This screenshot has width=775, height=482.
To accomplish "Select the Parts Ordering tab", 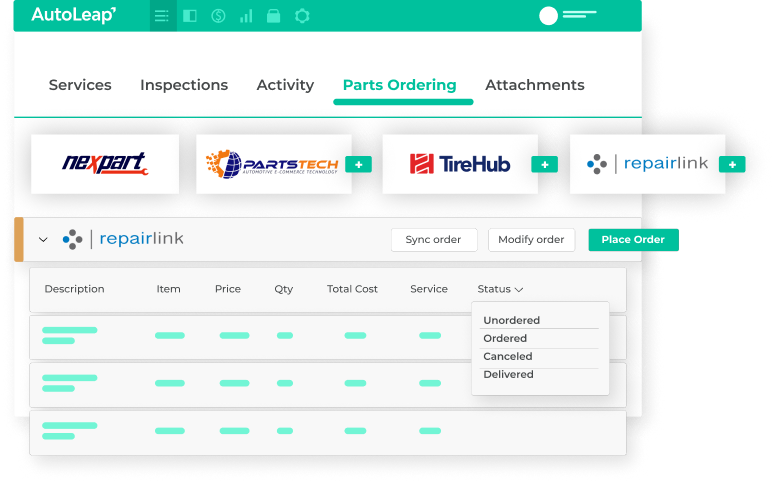I will click(x=399, y=85).
